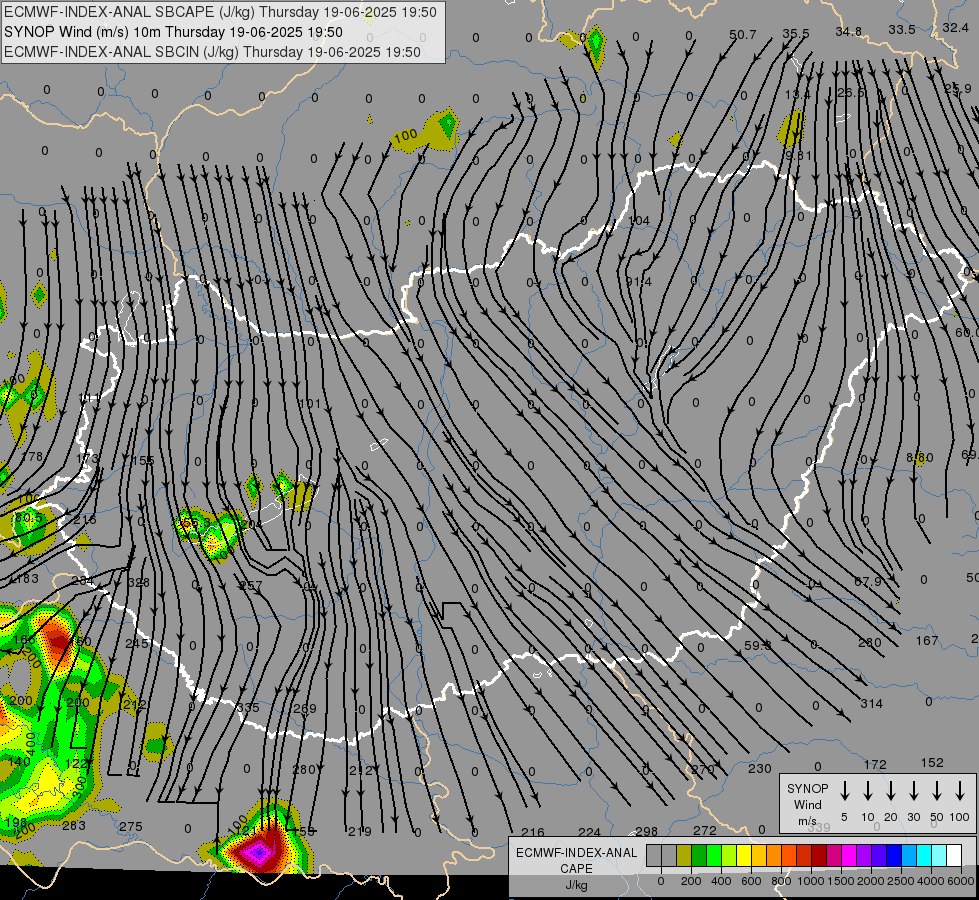Image resolution: width=979 pixels, height=900 pixels.
Task: Click the 104 value on the map
Action: pos(639,220)
